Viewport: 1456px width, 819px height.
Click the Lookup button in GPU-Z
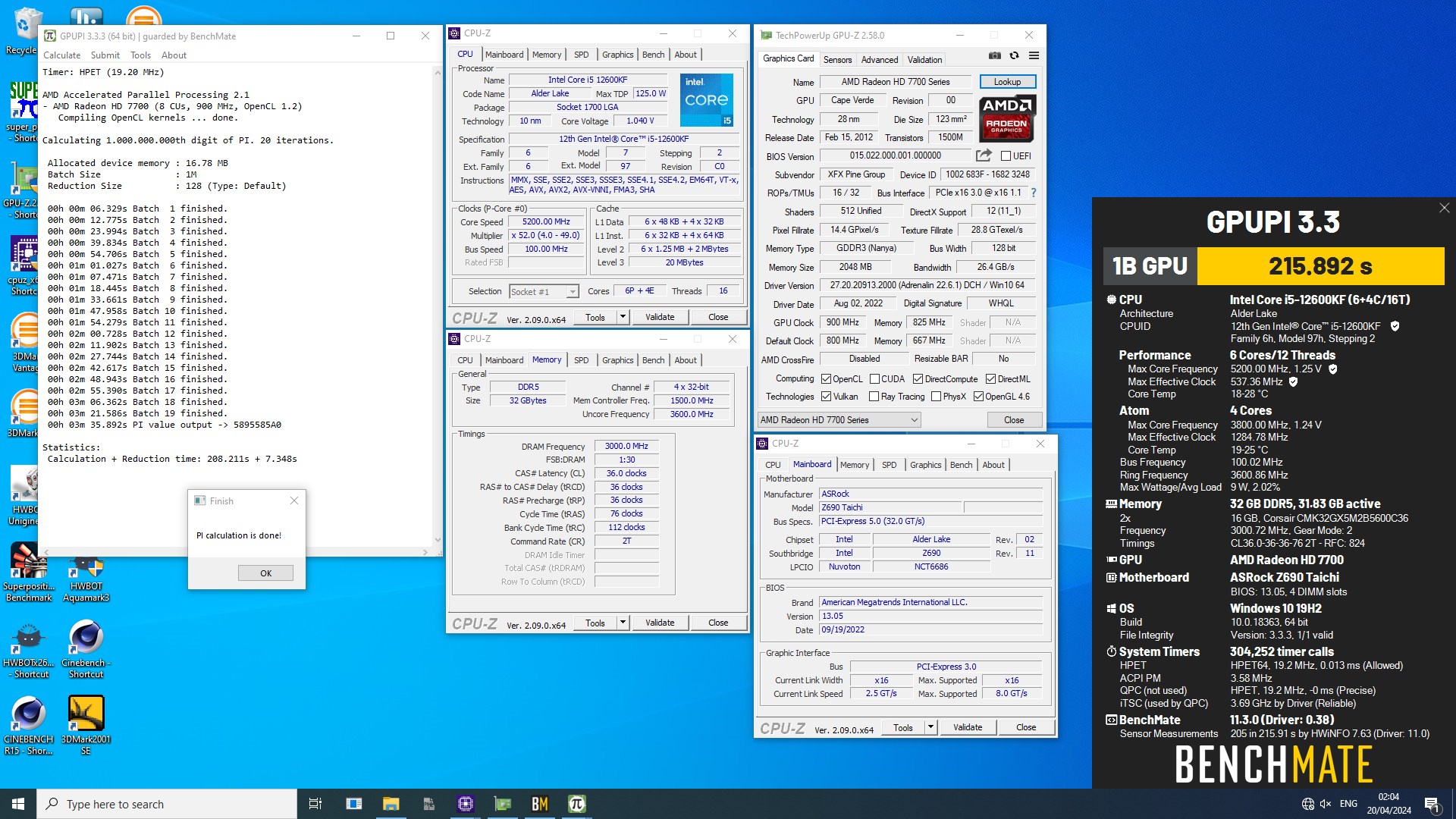(1007, 82)
